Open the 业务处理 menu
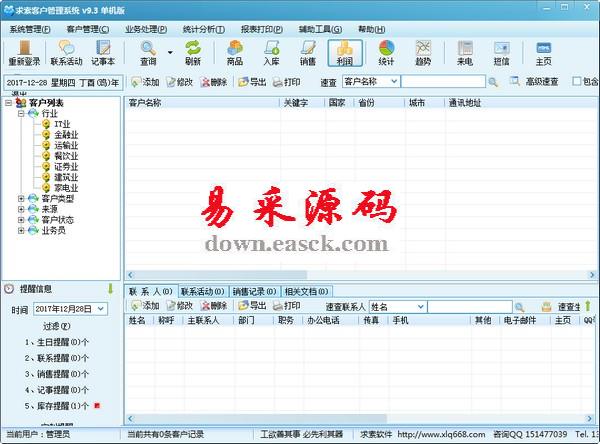Image resolution: width=600 pixels, height=444 pixels. pos(146,29)
